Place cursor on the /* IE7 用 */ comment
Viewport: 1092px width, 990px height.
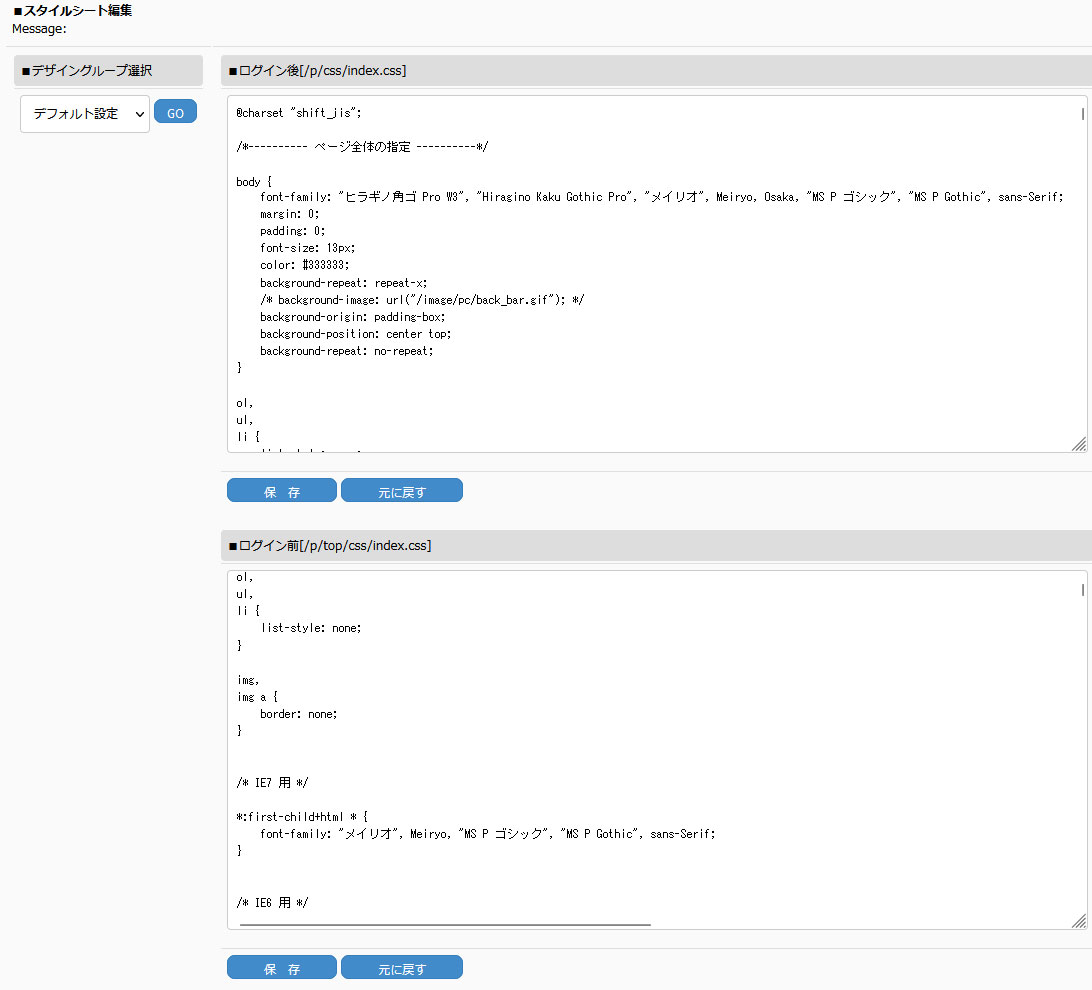(x=272, y=782)
